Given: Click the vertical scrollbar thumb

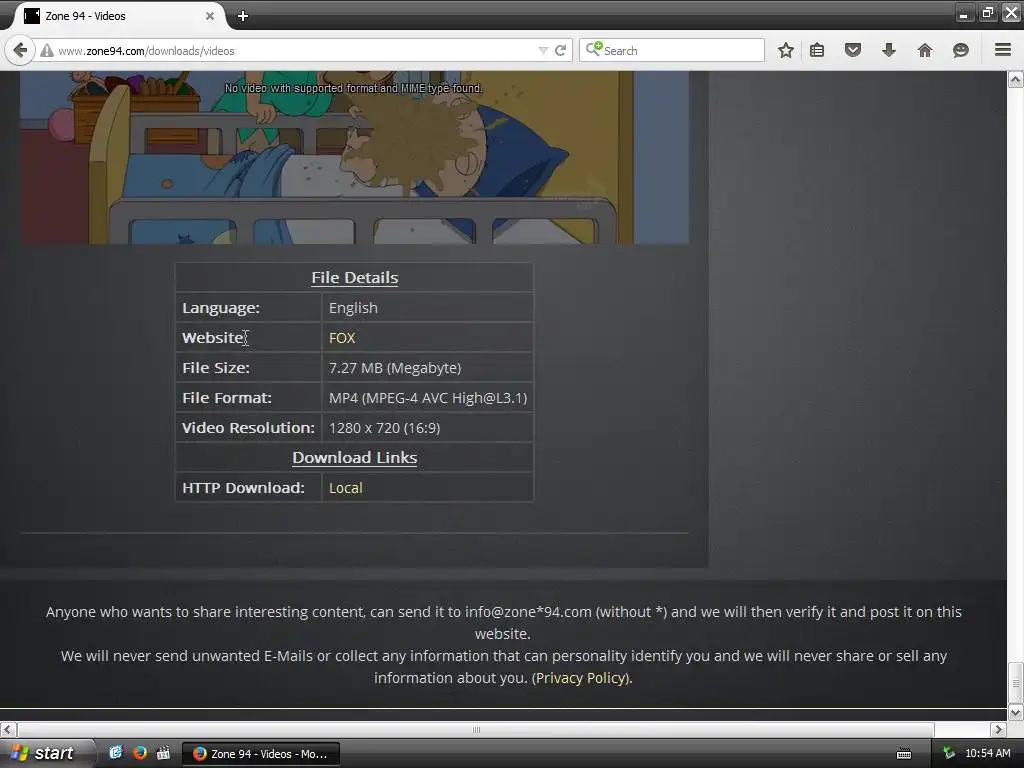Looking at the screenshot, I should click(x=1016, y=682).
